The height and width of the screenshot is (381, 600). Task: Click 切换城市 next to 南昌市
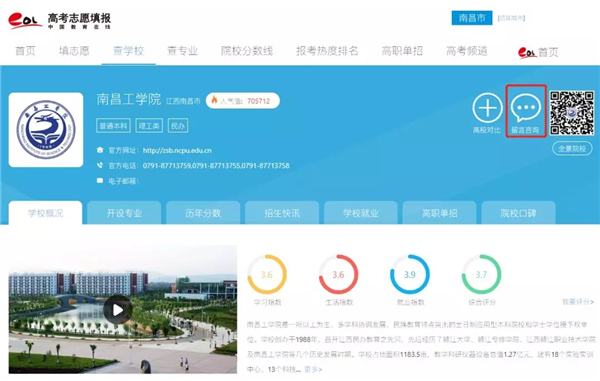point(511,18)
